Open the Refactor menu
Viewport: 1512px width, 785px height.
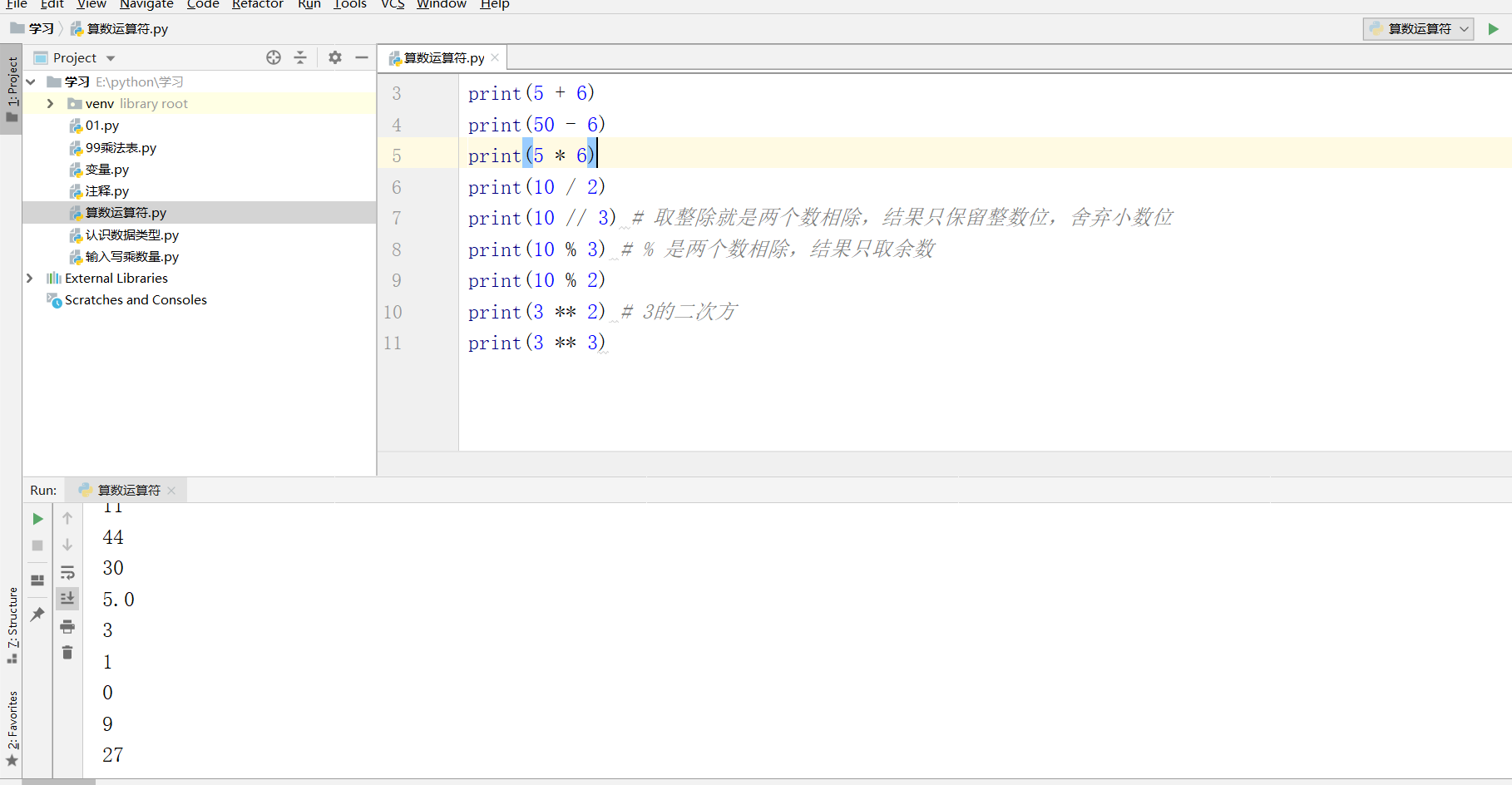pos(258,4)
